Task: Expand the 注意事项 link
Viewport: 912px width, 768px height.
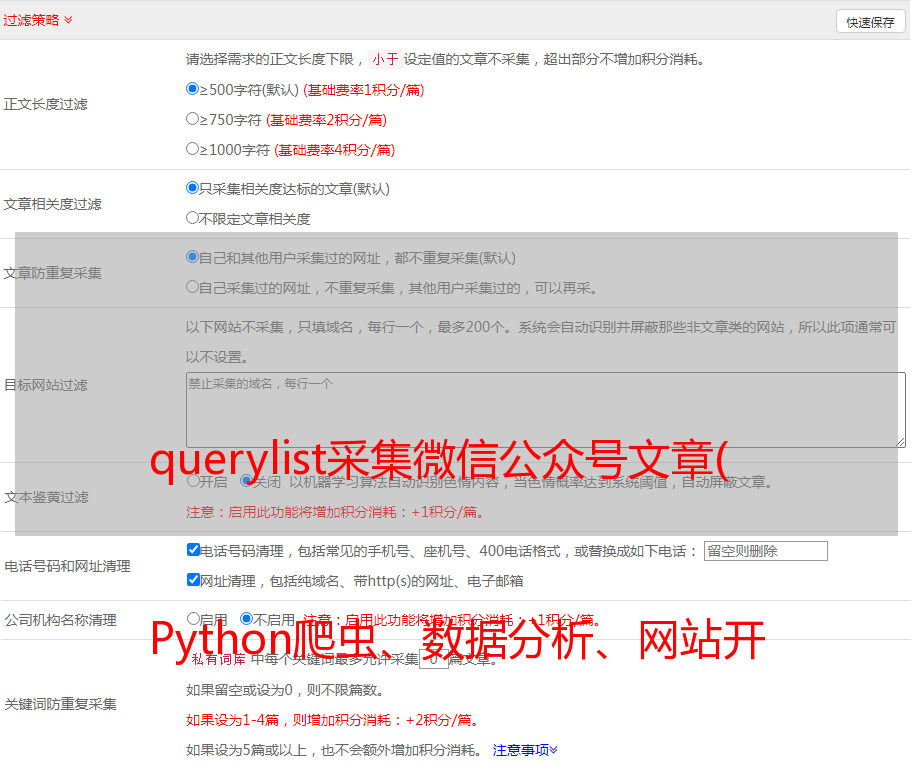Action: pos(525,750)
